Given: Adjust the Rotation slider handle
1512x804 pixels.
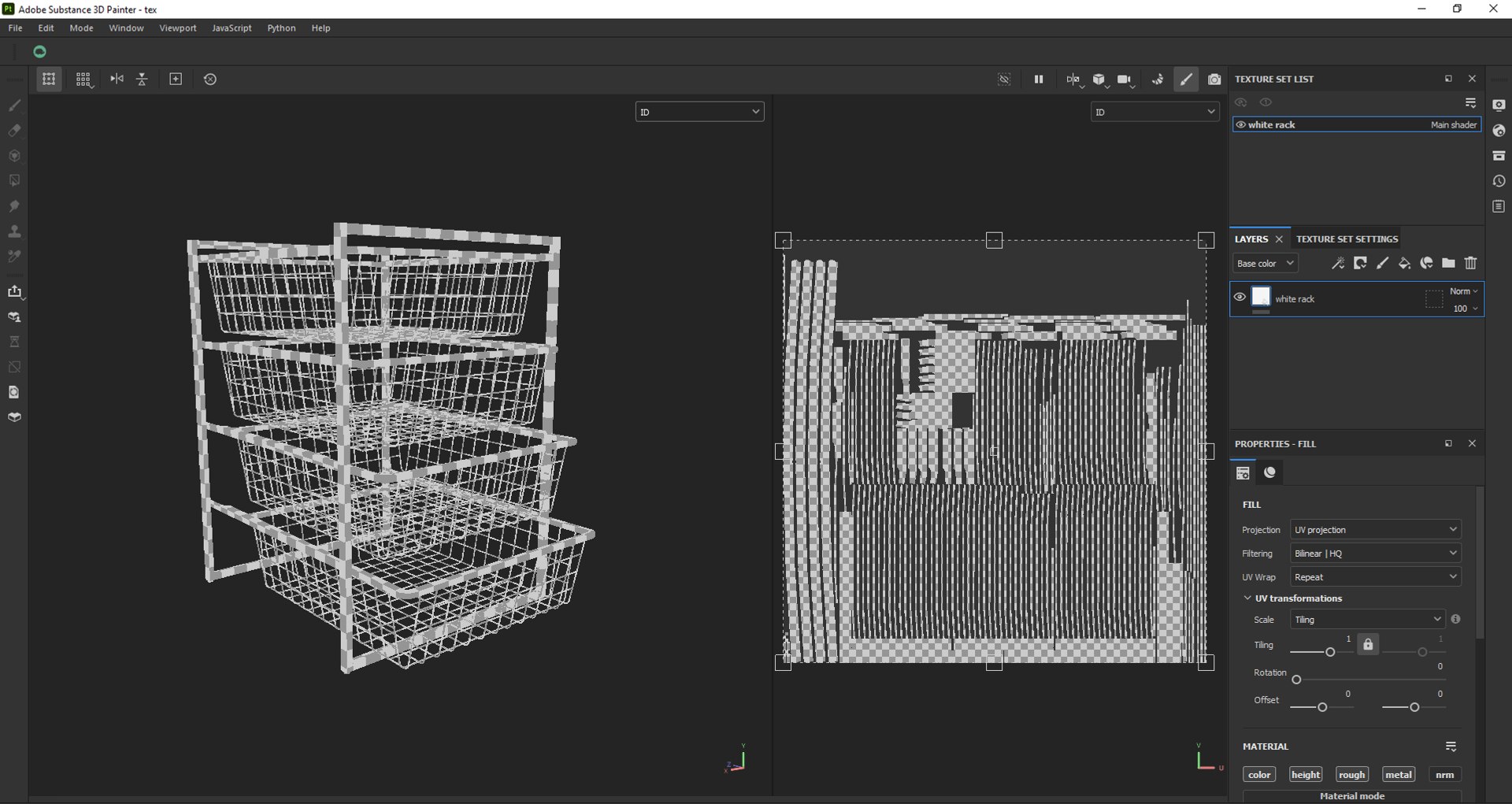Looking at the screenshot, I should tap(1296, 680).
